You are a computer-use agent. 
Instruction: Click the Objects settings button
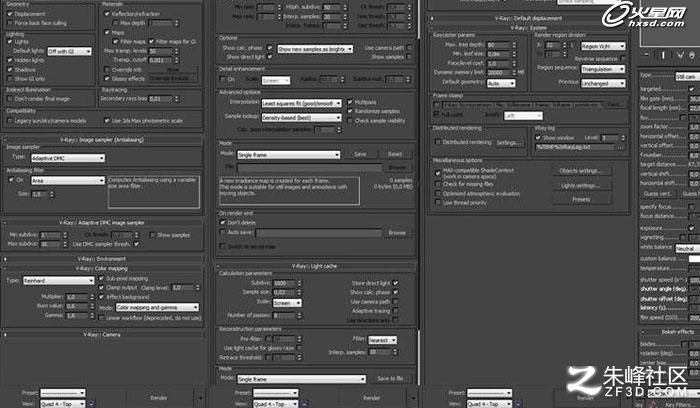coord(581,171)
